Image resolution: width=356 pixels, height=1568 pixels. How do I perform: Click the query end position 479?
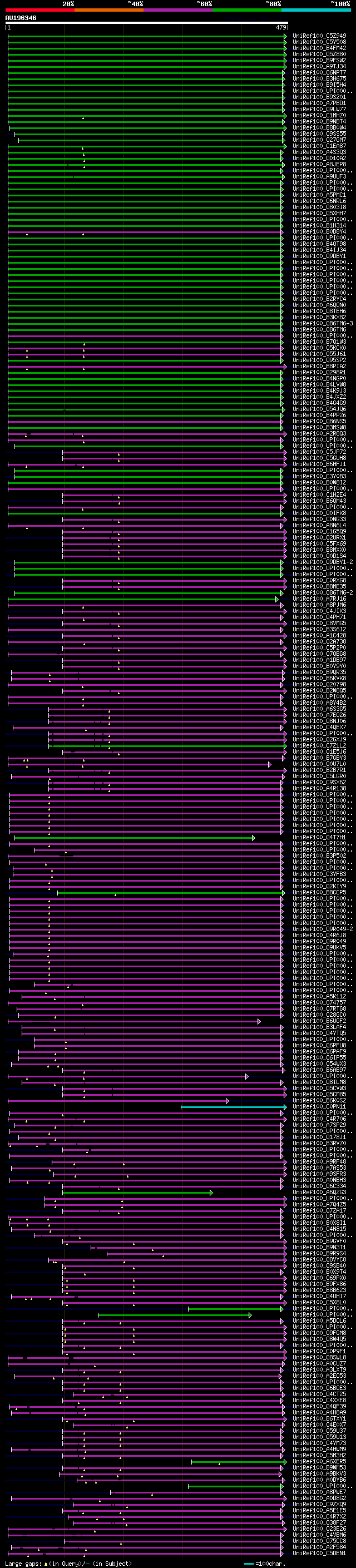pyautogui.click(x=281, y=27)
